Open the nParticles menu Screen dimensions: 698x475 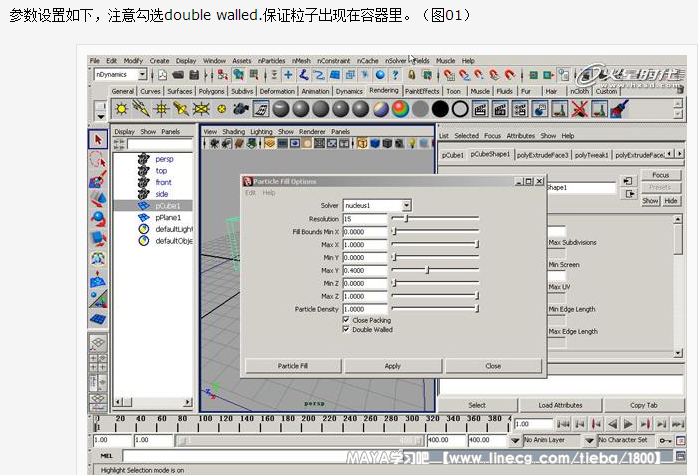click(x=272, y=61)
